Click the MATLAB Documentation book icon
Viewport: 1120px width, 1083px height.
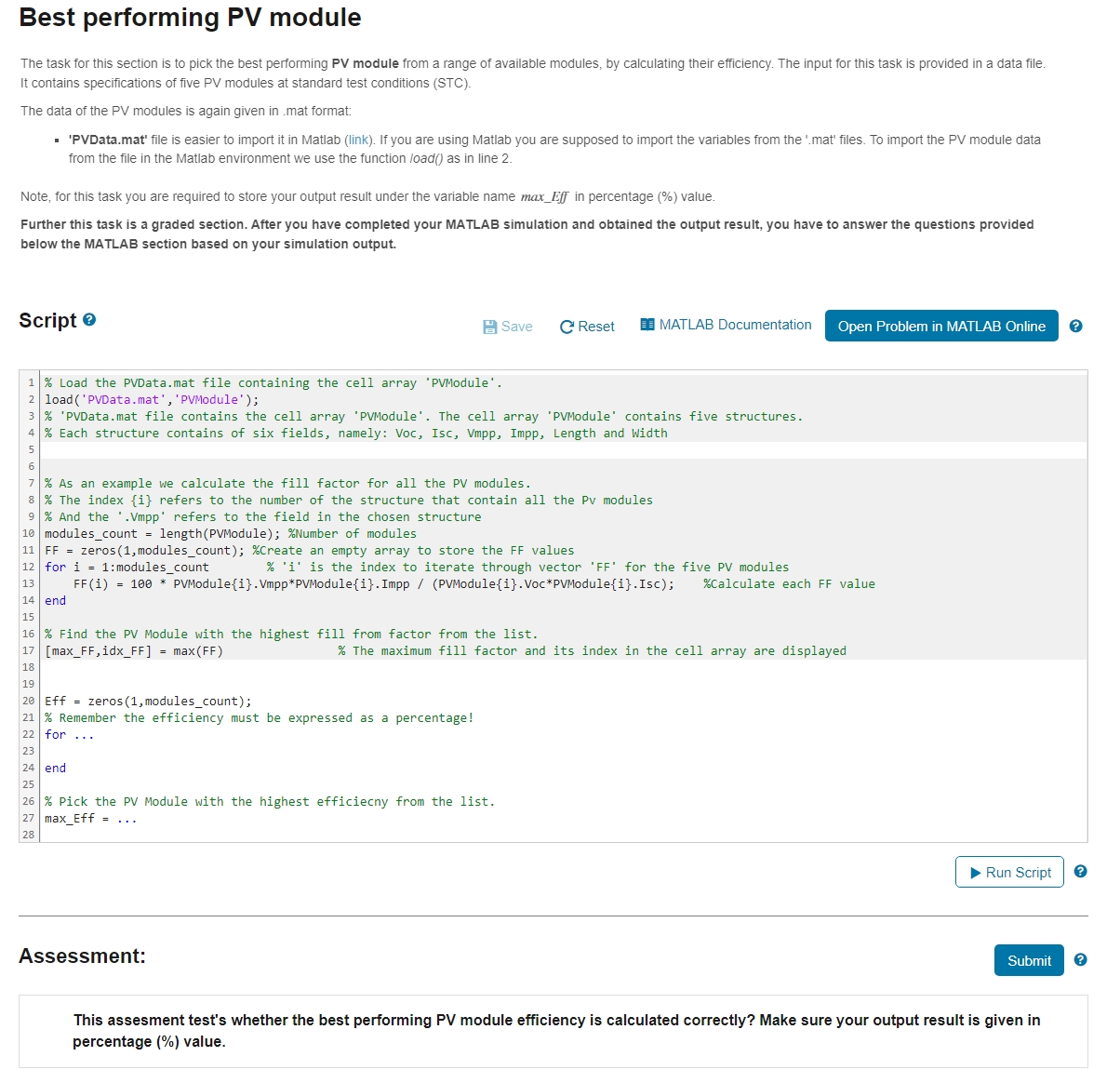(647, 325)
